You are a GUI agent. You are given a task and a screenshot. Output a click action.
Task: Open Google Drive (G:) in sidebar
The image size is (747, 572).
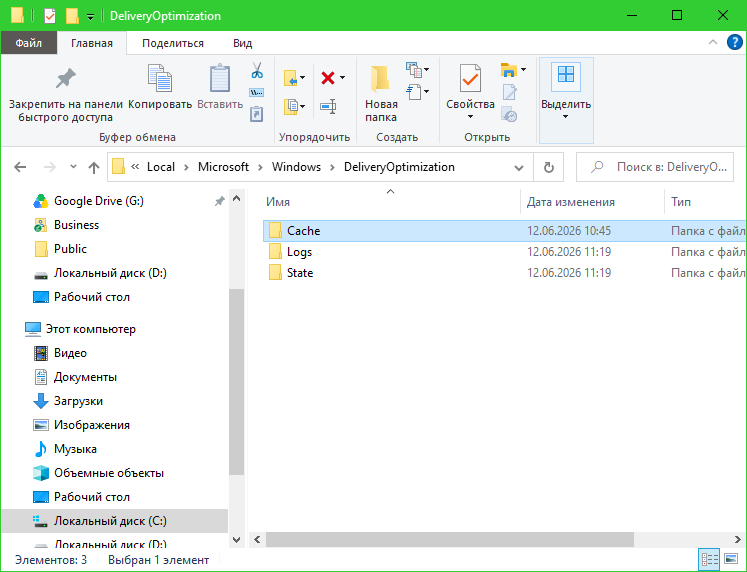click(99, 201)
